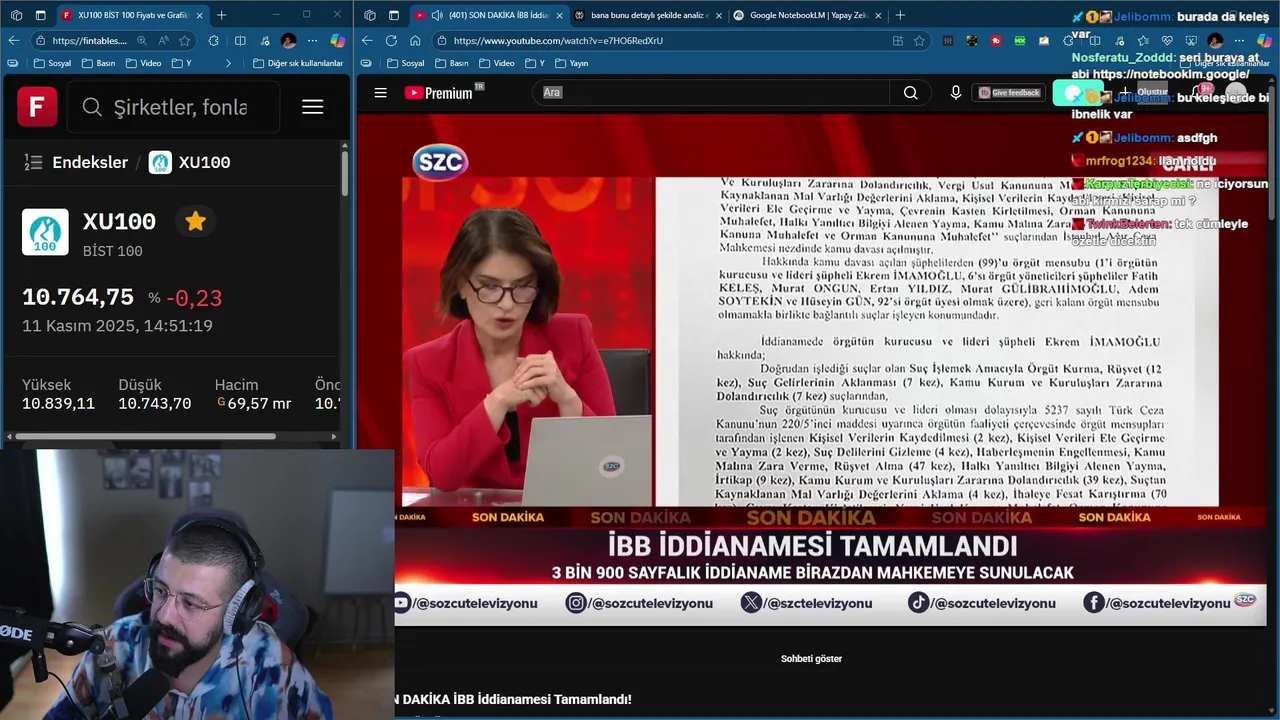1280x720 pixels.
Task: Open the apps grid icon in YouTube address bar
Action: (x=897, y=41)
